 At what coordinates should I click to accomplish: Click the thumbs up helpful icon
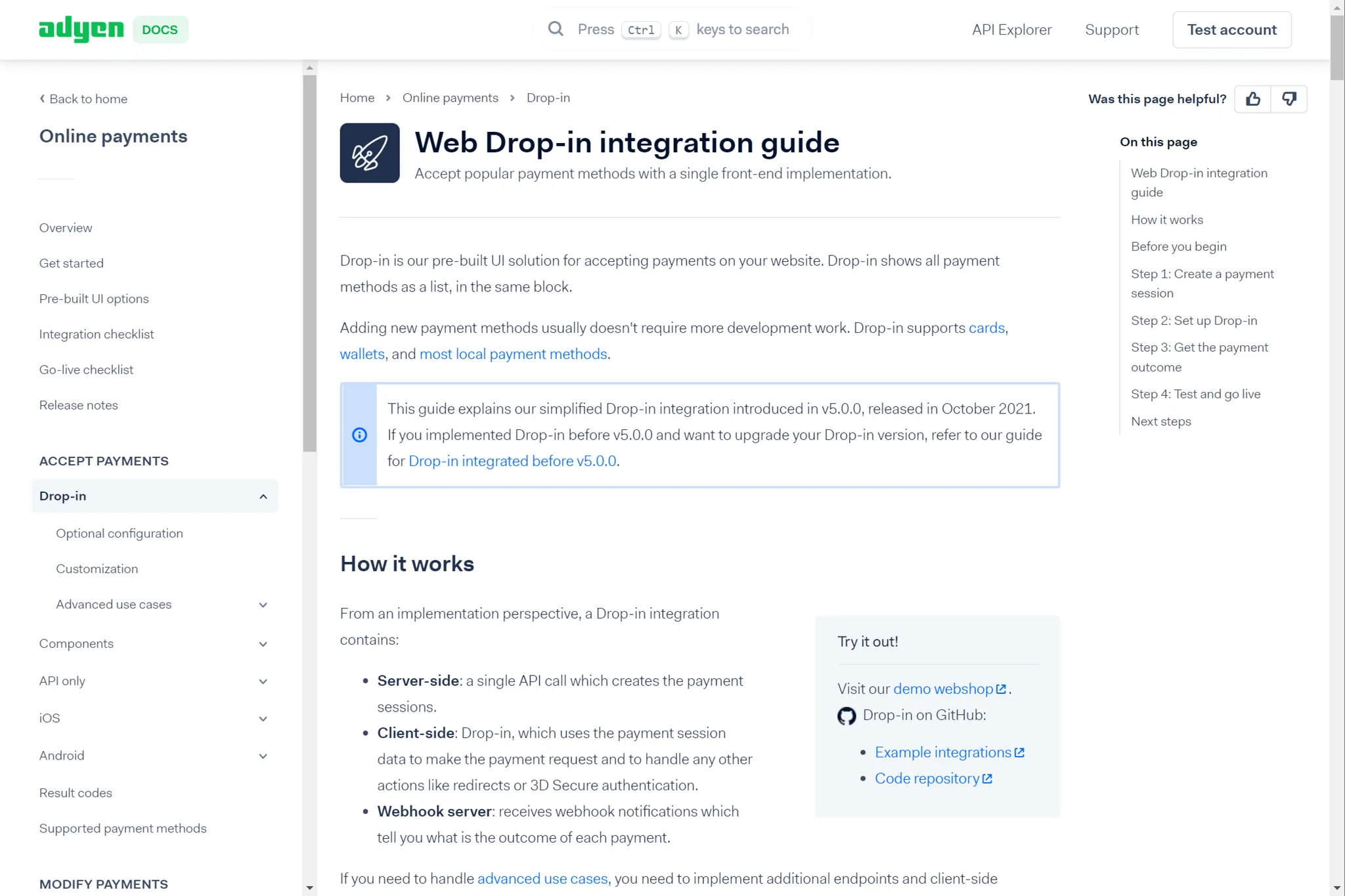pyautogui.click(x=1252, y=99)
